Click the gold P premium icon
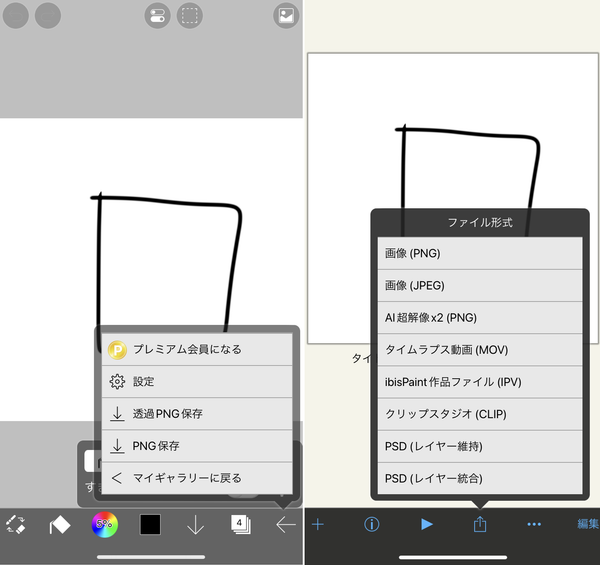The width and height of the screenshot is (600, 565). point(117,350)
